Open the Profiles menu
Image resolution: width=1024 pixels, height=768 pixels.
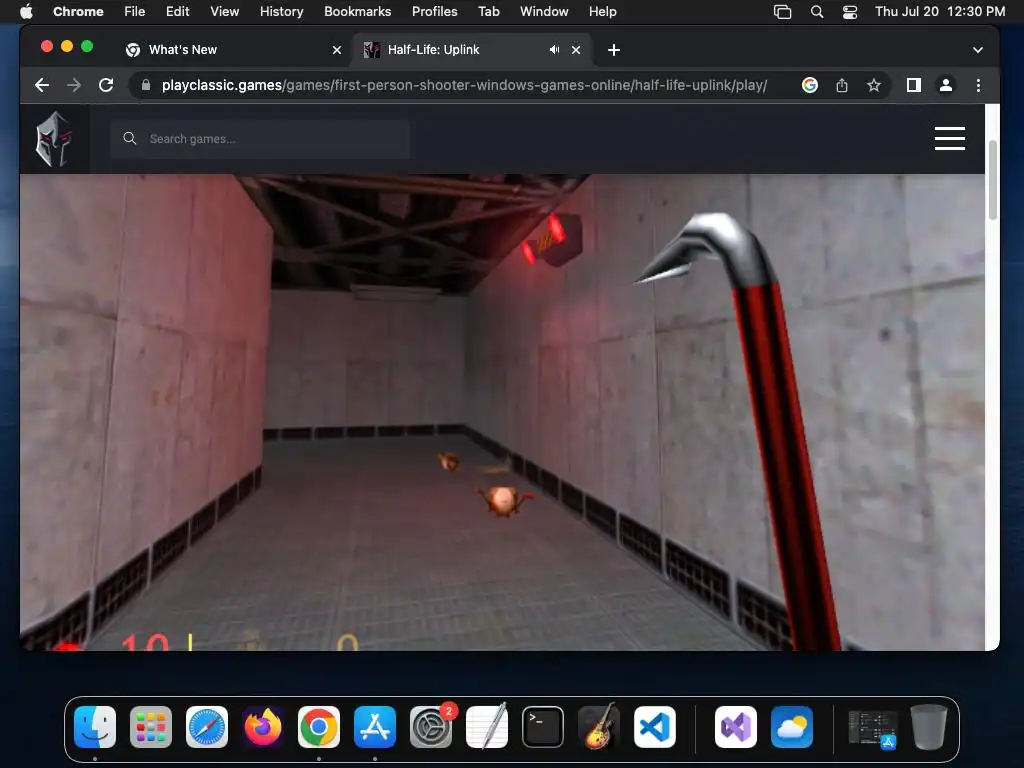pos(434,11)
